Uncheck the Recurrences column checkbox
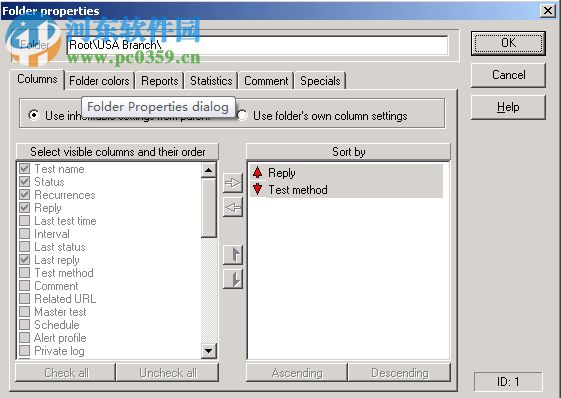This screenshot has height=398, width=561. coord(24,195)
